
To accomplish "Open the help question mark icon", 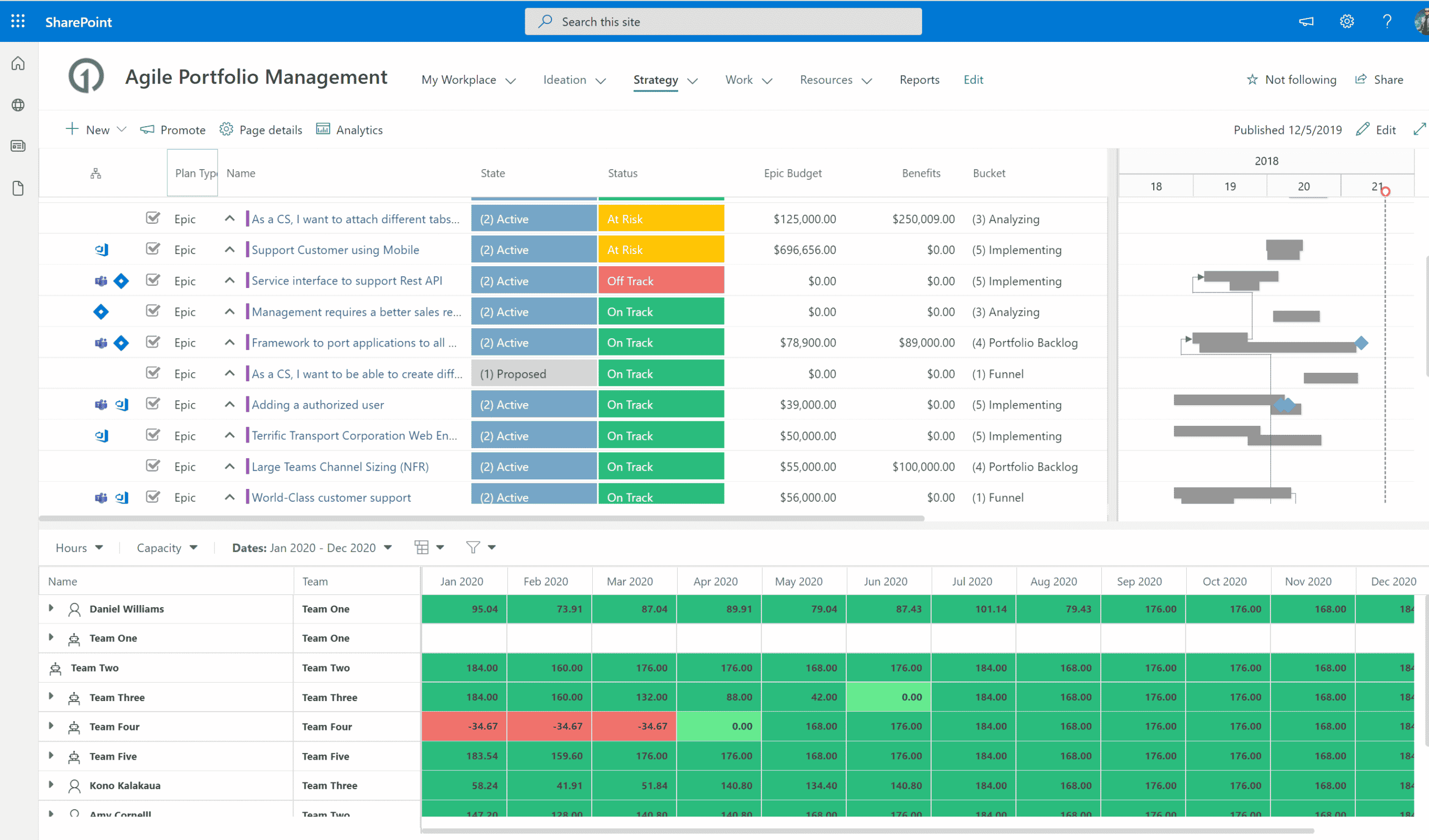I will point(1387,22).
